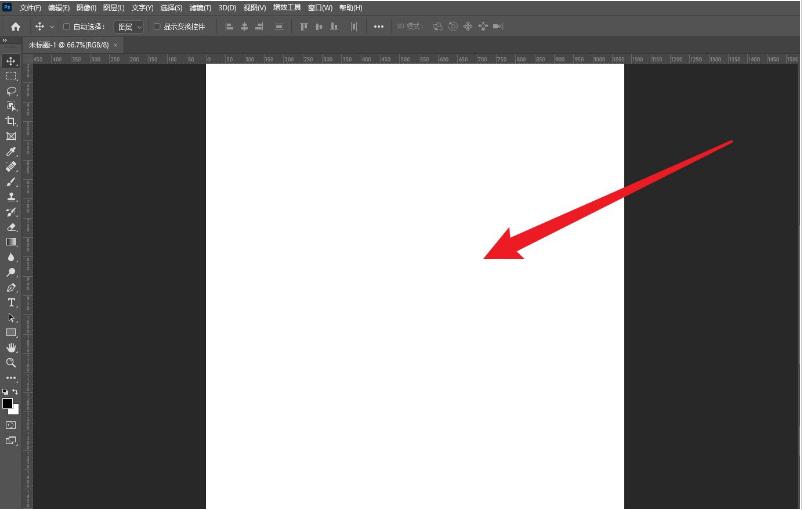802x510 pixels.
Task: Select the Lasso tool
Action: (x=11, y=91)
